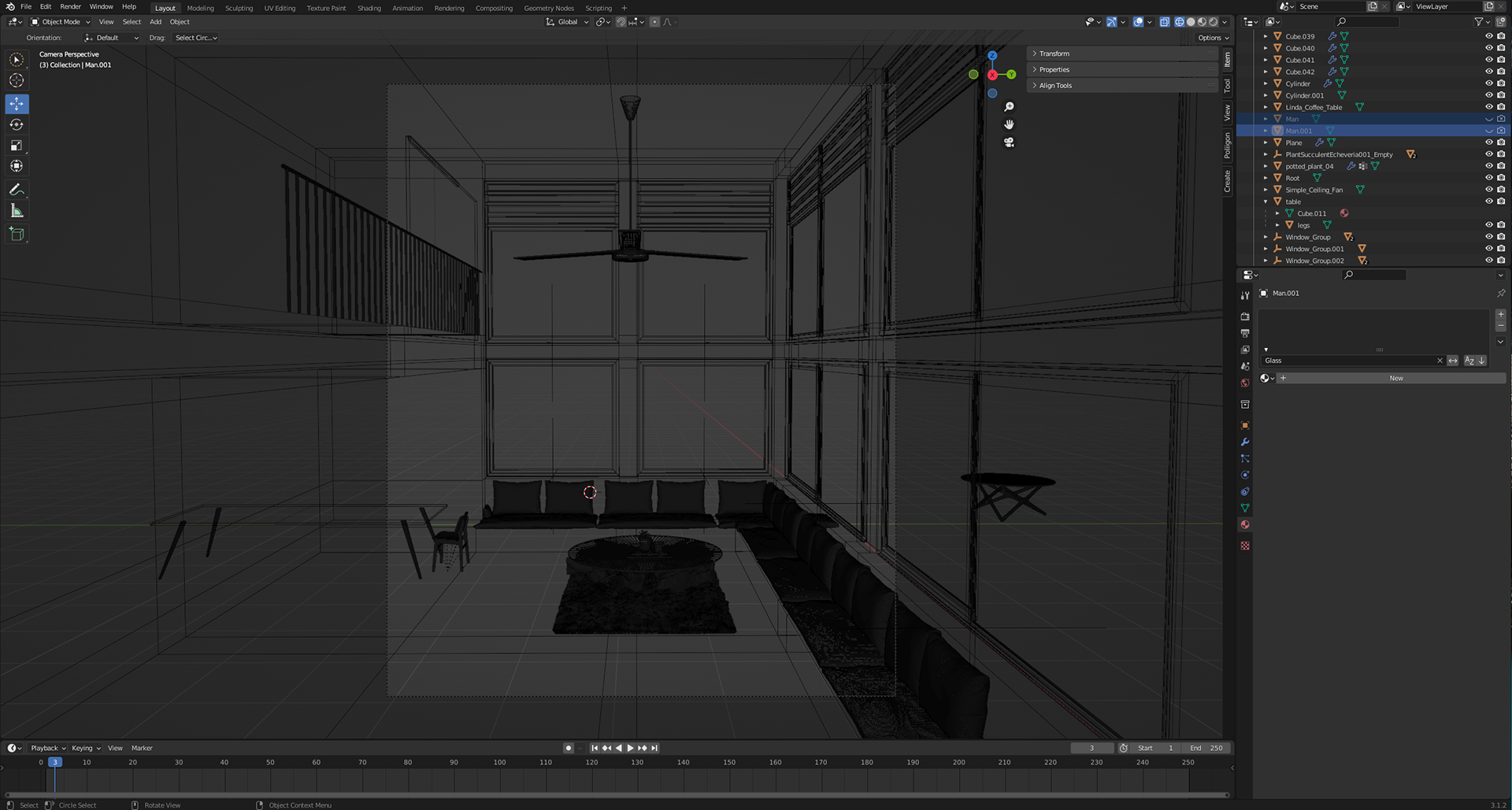Open the timeline Marker menu
Image resolution: width=1512 pixels, height=810 pixels.
click(142, 748)
